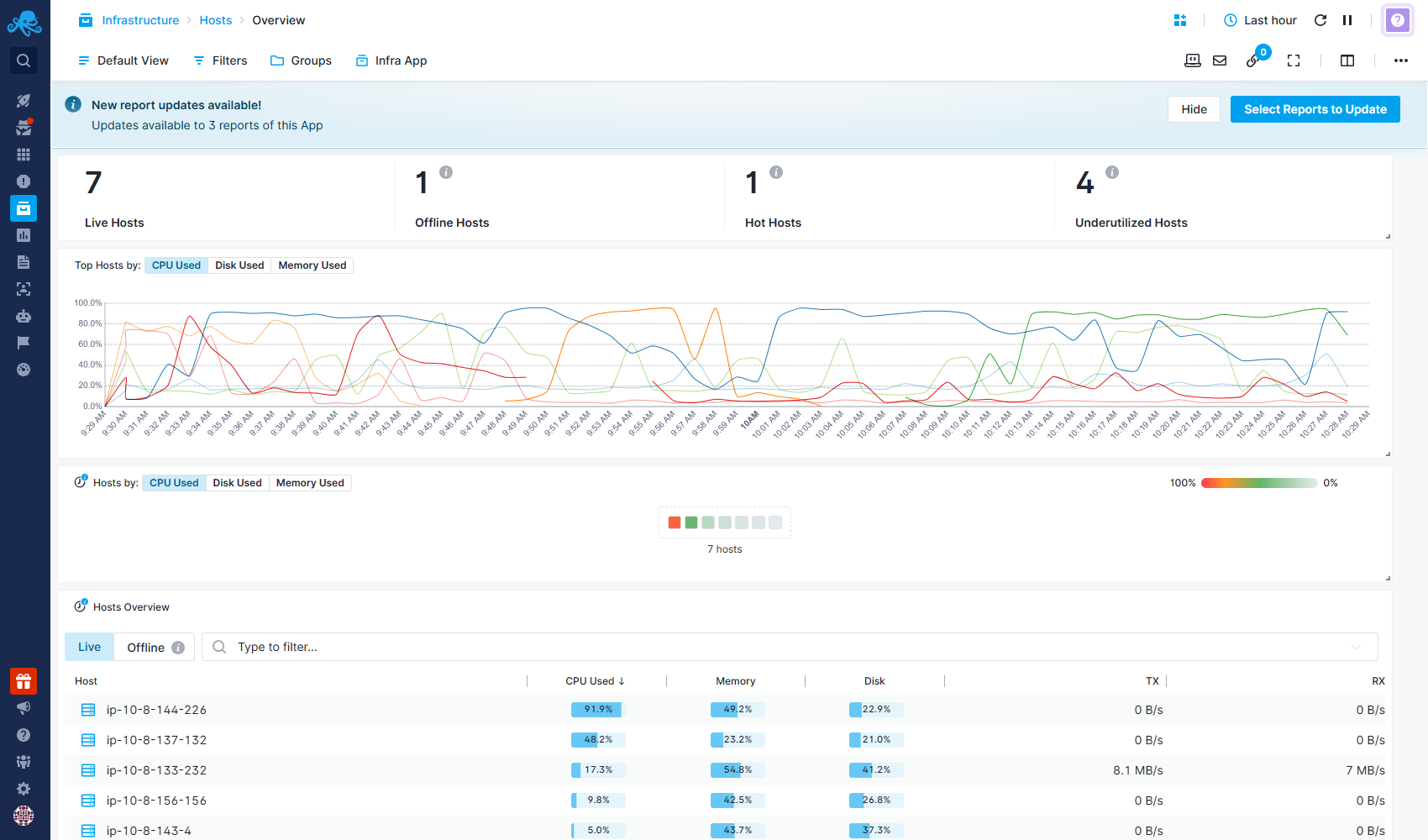Click the Infrastructure breadcrumb link
The image size is (1428, 840).
point(140,20)
